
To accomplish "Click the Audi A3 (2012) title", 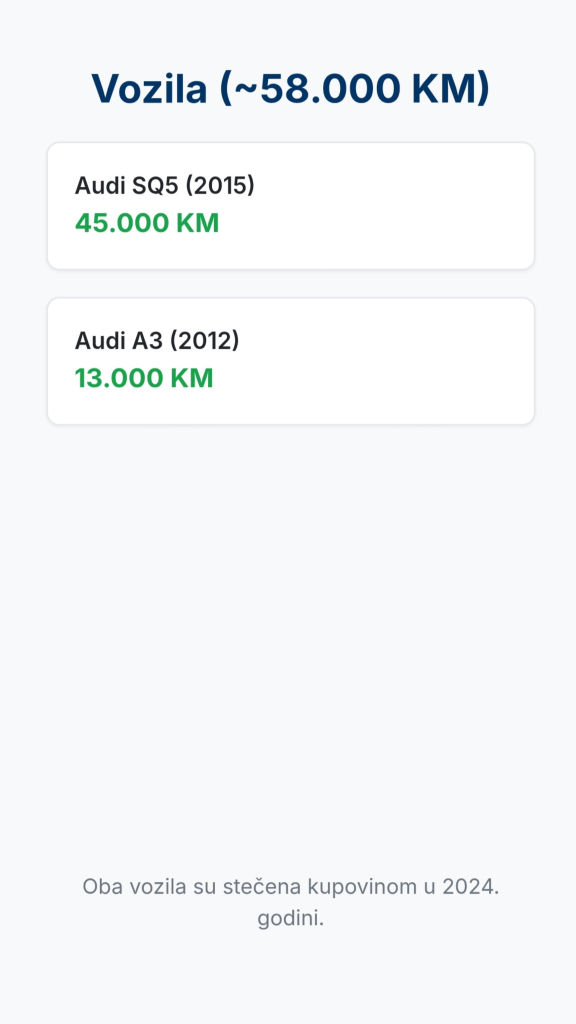I will coord(157,341).
